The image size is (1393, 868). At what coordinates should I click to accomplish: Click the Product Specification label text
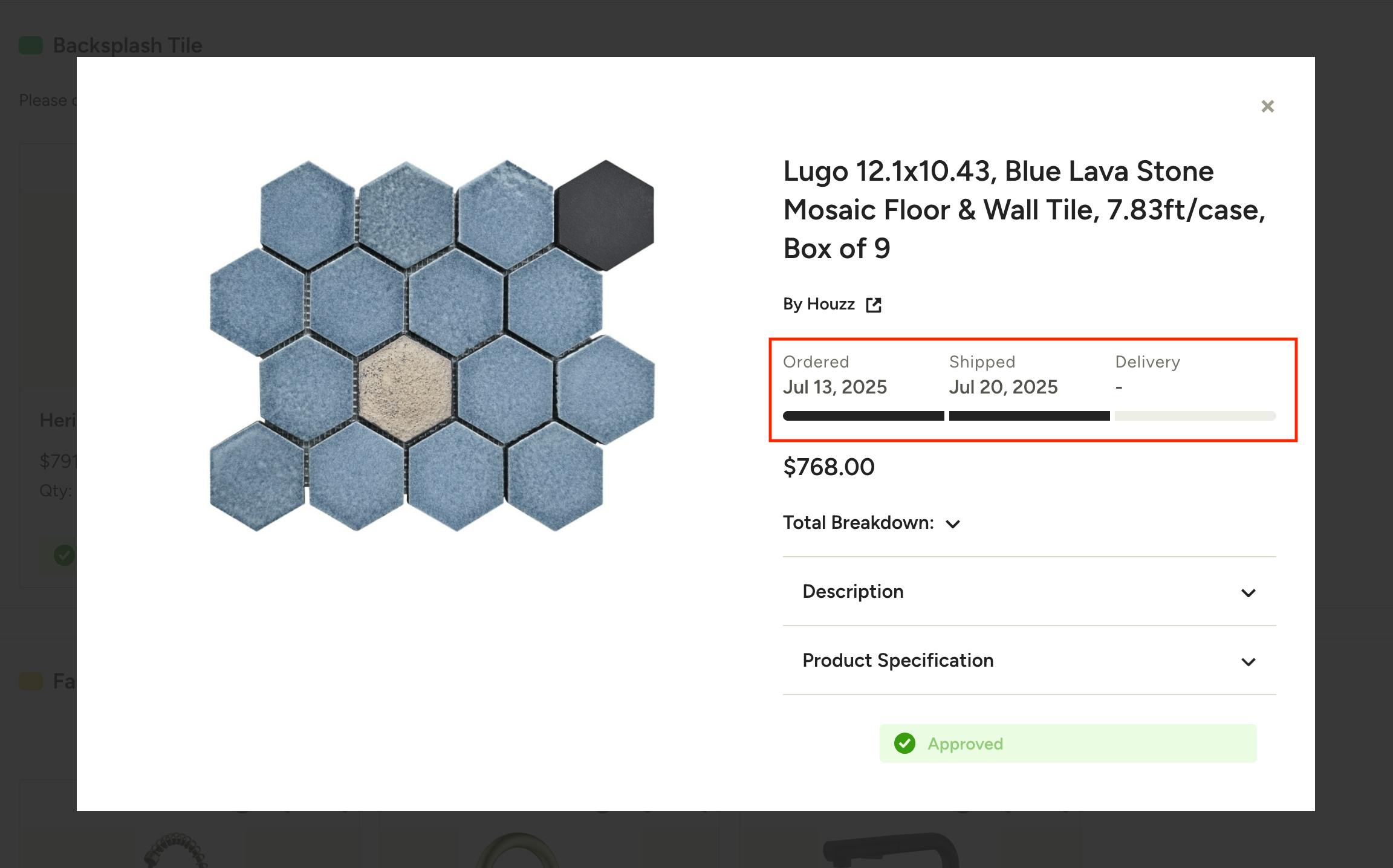click(898, 661)
